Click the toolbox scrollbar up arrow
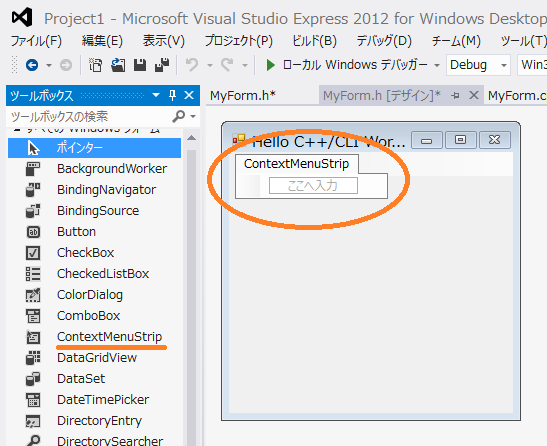This screenshot has height=446, width=547. click(x=191, y=138)
